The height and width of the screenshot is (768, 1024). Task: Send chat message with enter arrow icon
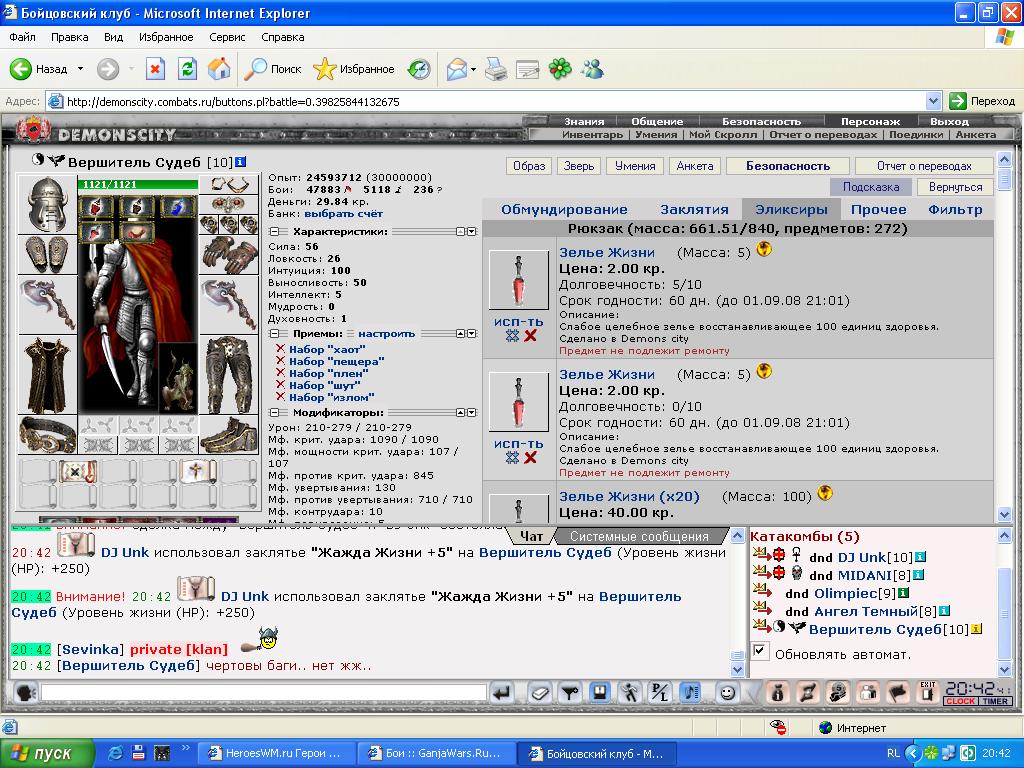coord(502,692)
